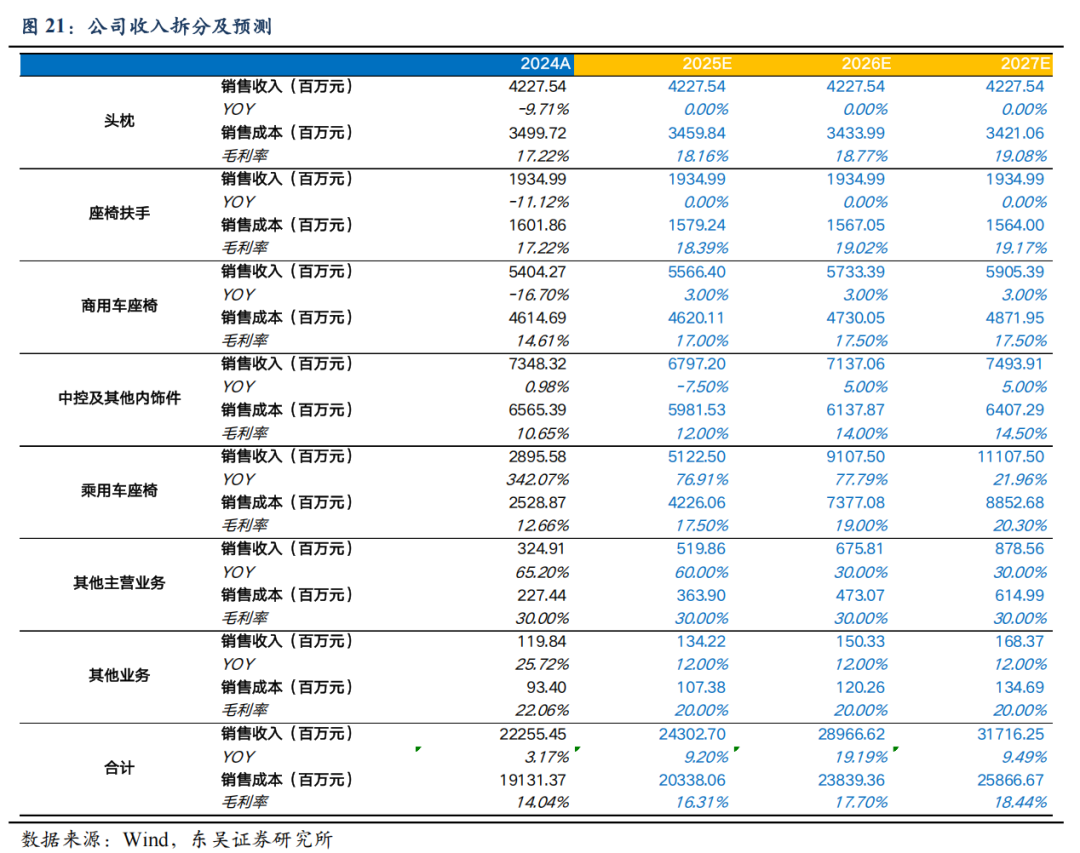1080x853 pixels.
Task: Click the 其他主营业务 2024A YOY 65.20%
Action: point(543,573)
